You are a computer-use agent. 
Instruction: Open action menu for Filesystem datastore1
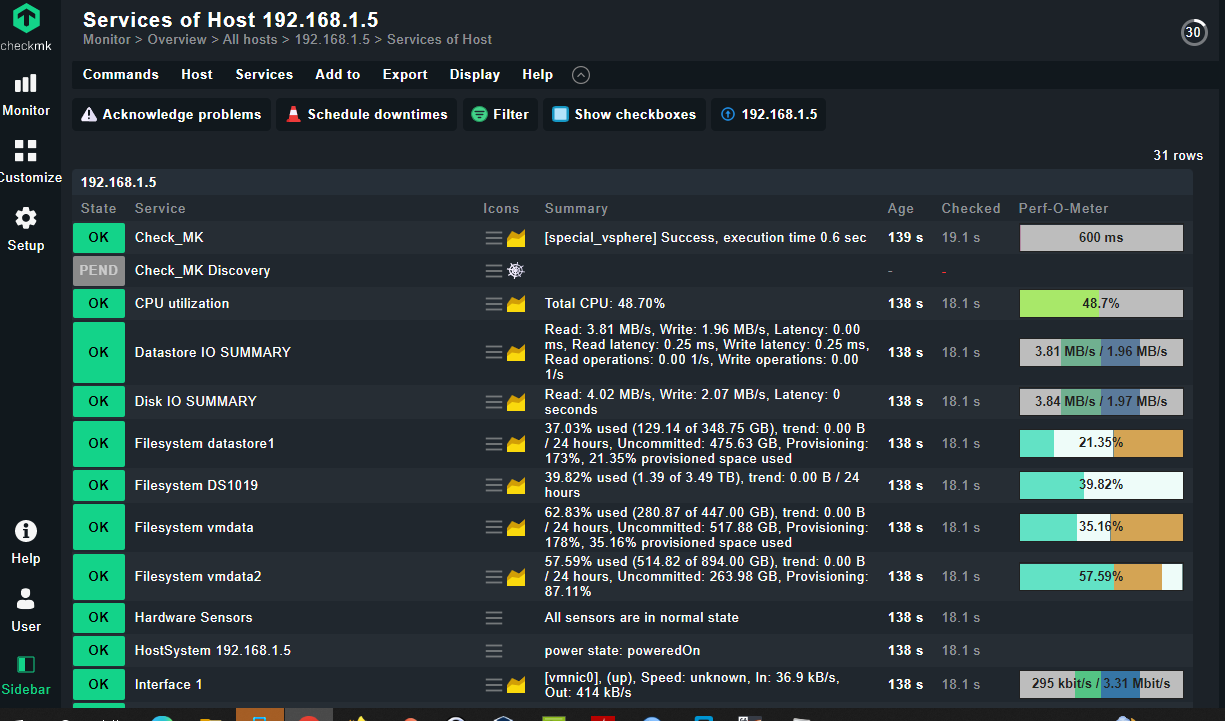pyautogui.click(x=494, y=444)
